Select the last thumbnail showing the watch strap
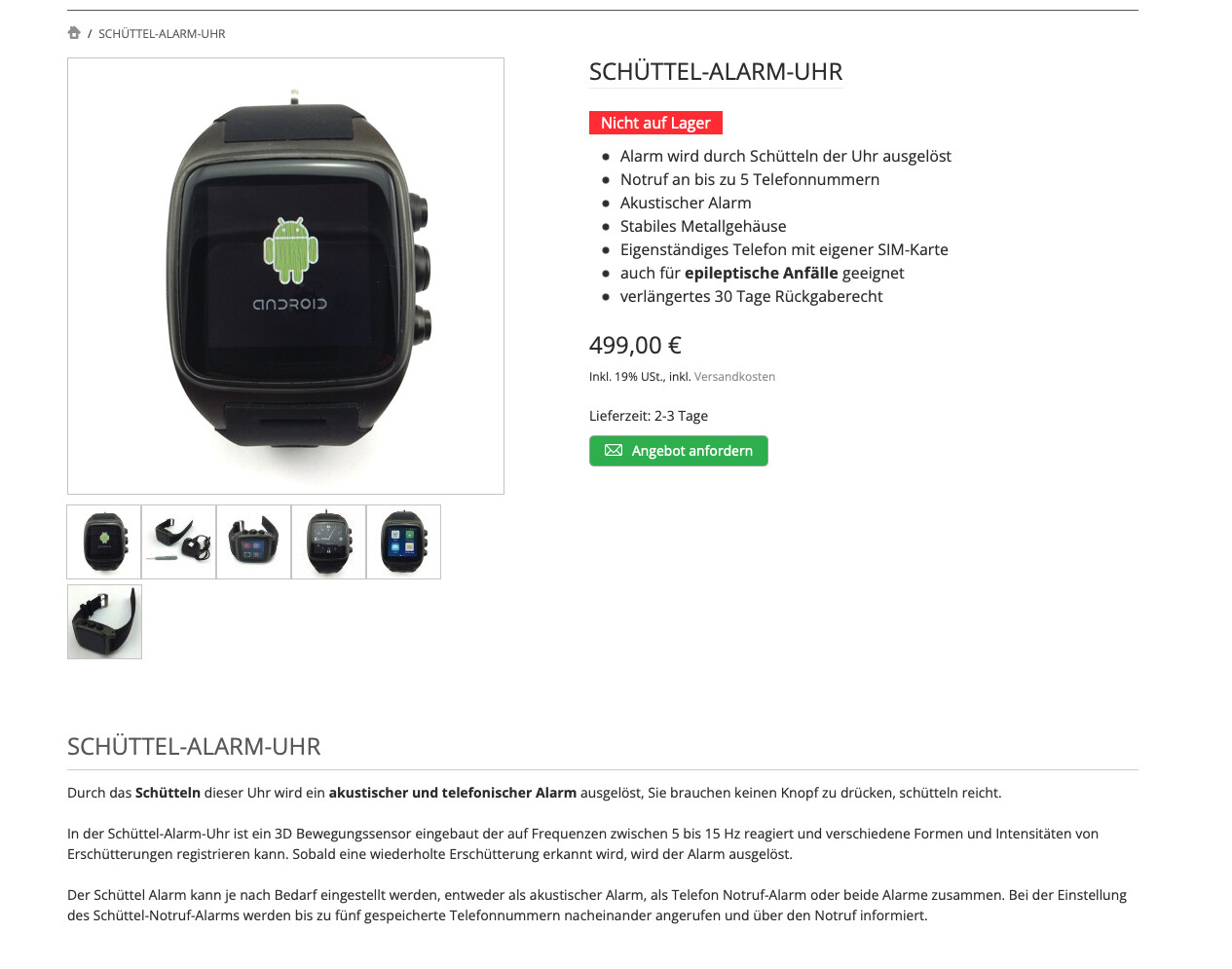Viewport: 1232px width, 969px height. coord(104,621)
